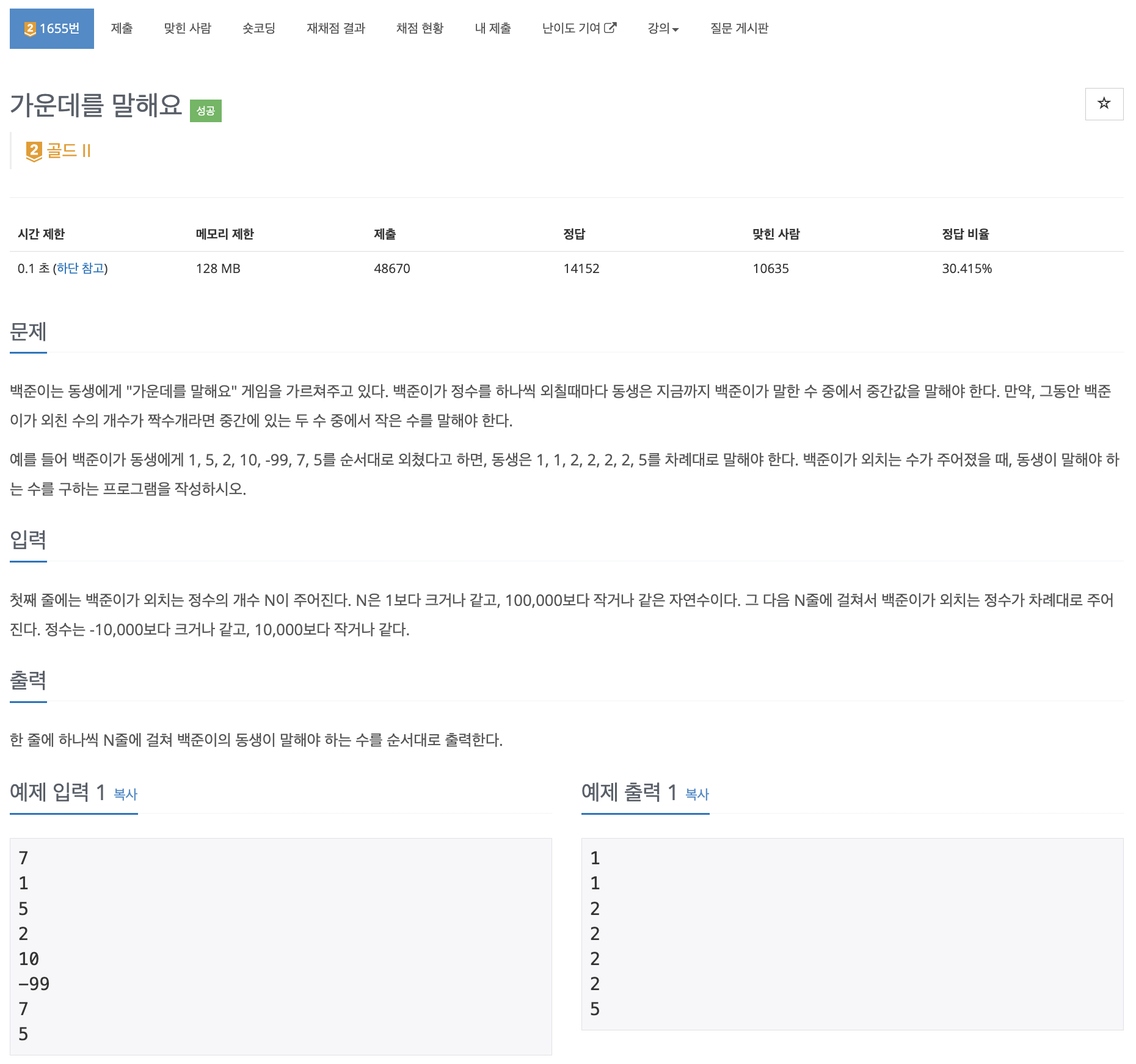Select the 예제 입력 1 code block
Image resolution: width=1136 pixels, height=1064 pixels.
[x=280, y=947]
